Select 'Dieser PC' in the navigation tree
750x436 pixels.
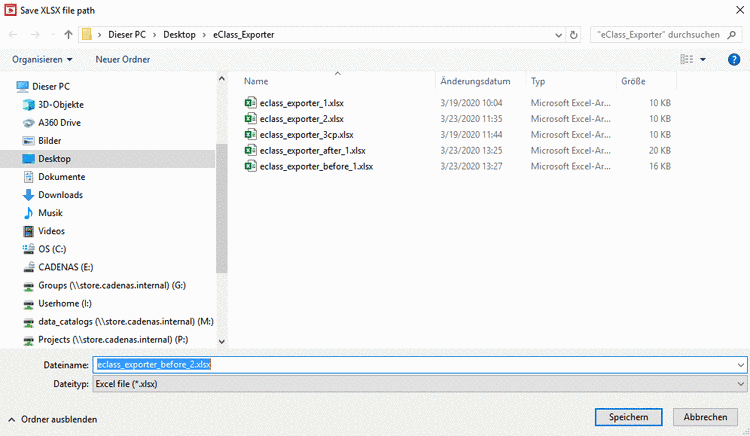(51, 87)
